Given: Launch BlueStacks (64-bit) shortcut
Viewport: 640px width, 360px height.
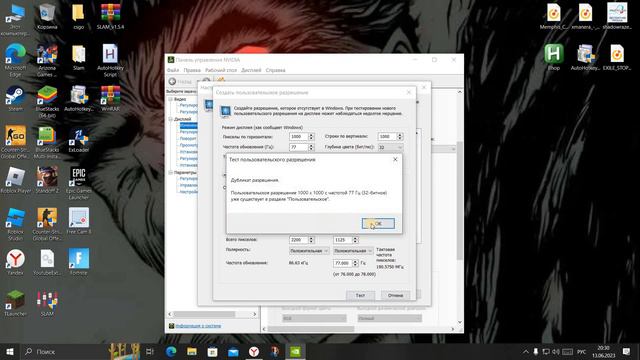Looking at the screenshot, I should [47, 102].
